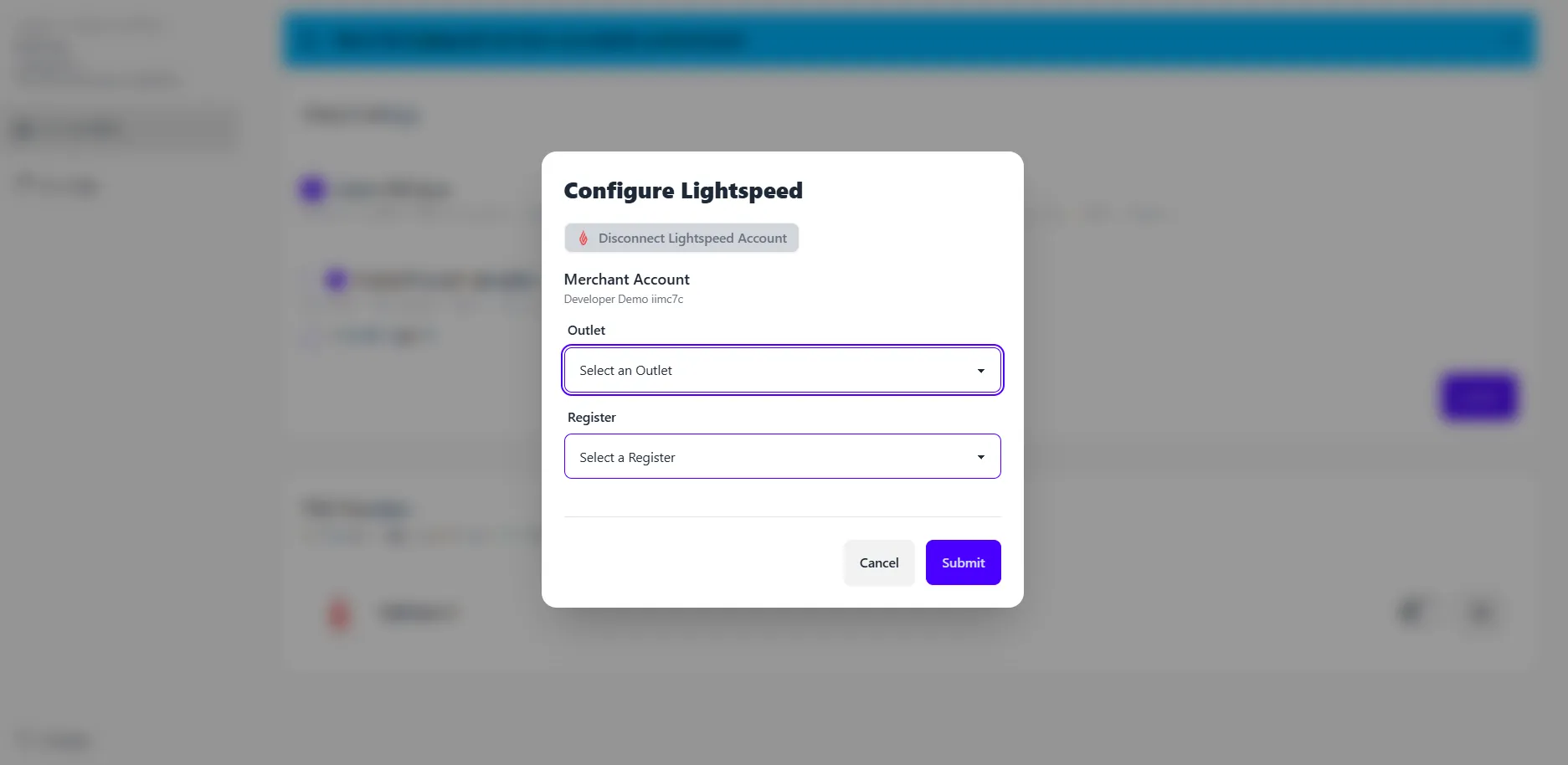Click the blurred red Lightspeed logo behind the dialog
The image size is (1568, 765).
339,613
